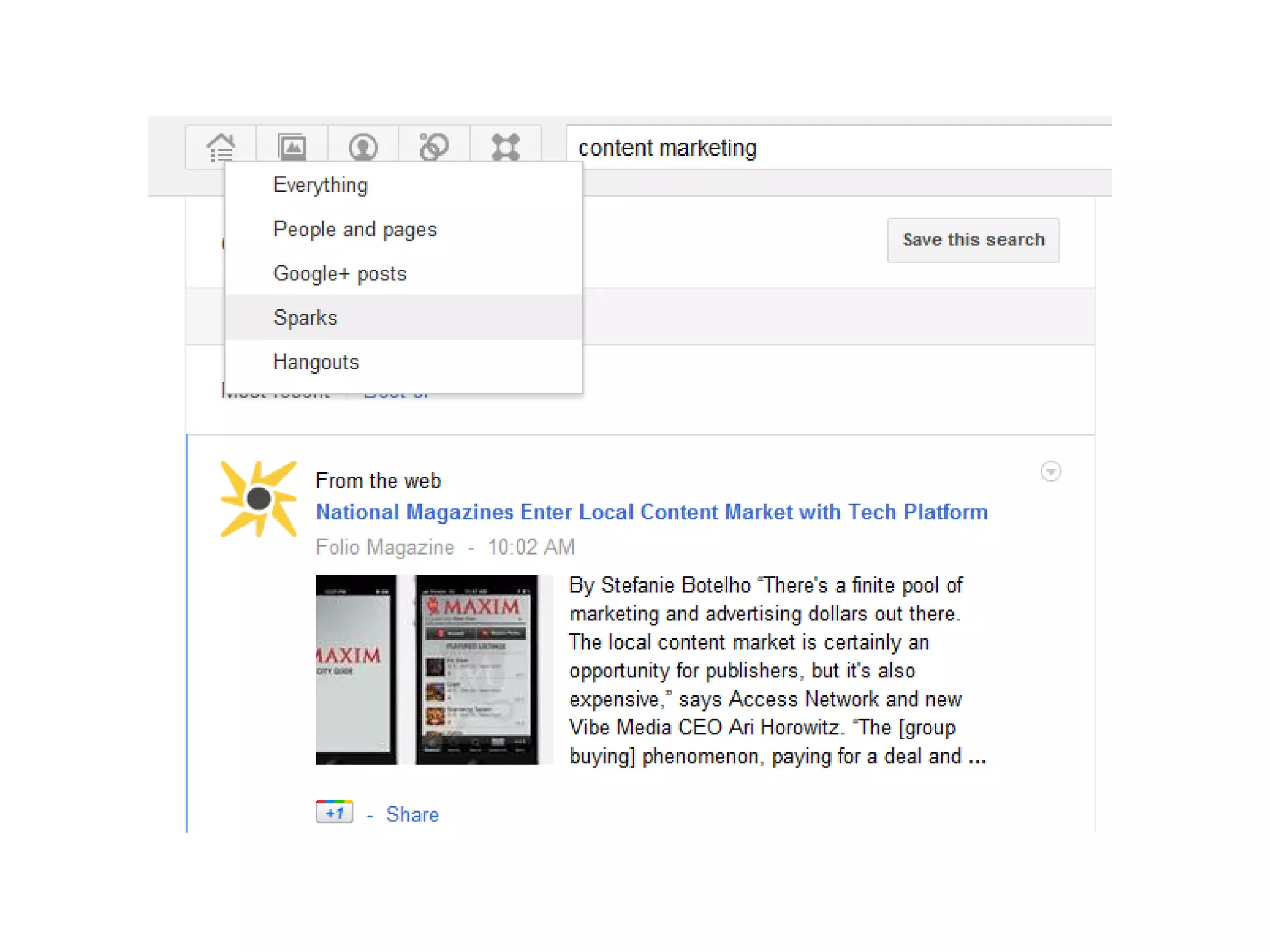
Task: Click the Save this search button
Action: [972, 240]
